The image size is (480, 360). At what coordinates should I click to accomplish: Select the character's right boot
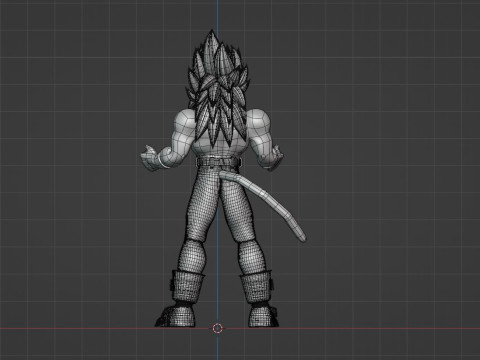click(260, 300)
